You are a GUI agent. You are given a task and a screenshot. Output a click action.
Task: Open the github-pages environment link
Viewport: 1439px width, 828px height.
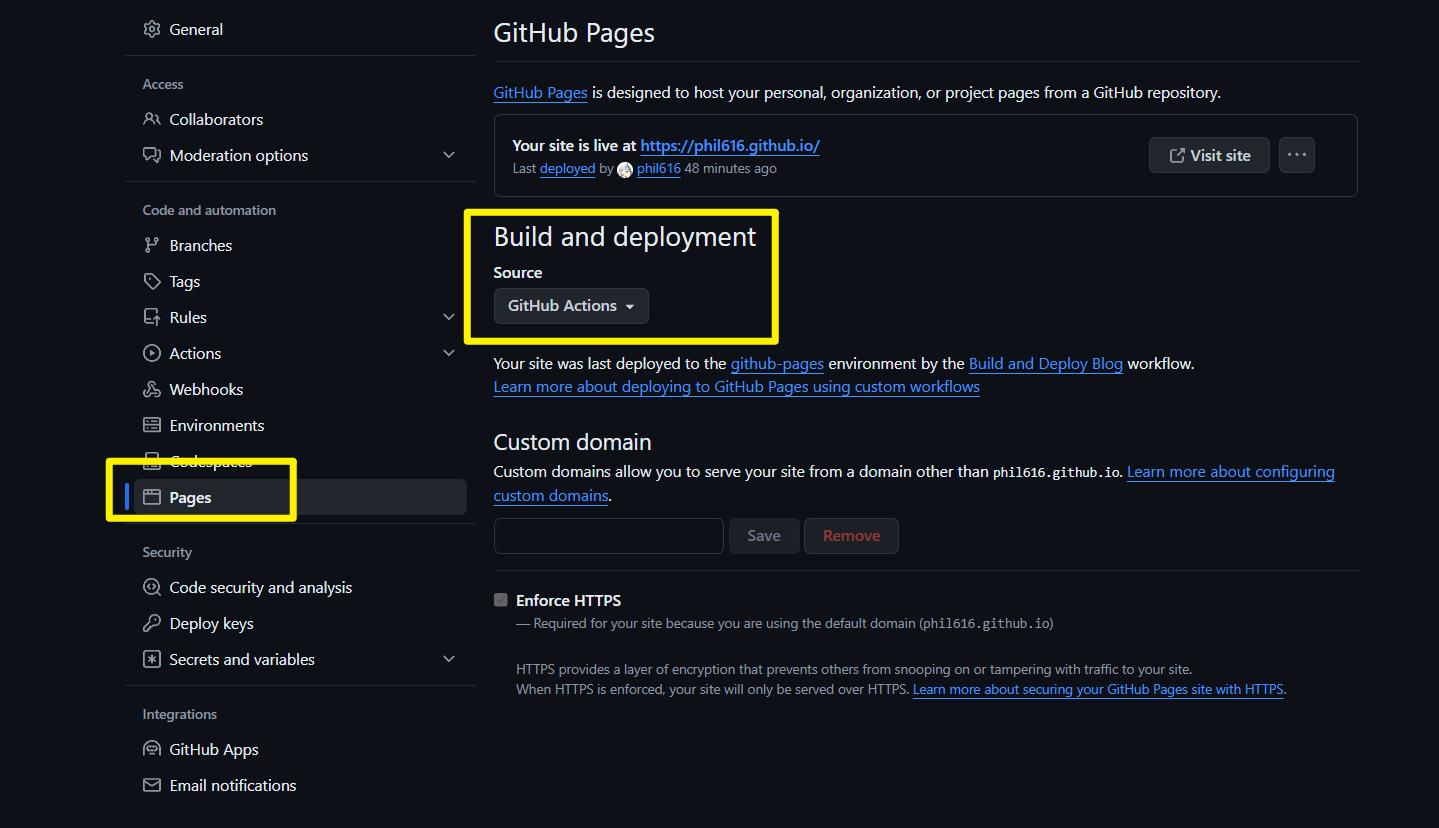(777, 364)
